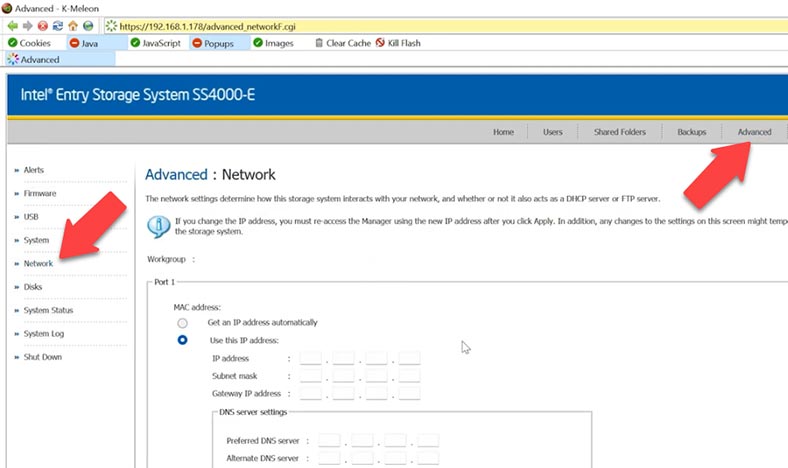Click the blue info bubble icon
Image resolution: width=788 pixels, height=468 pixels.
[158, 226]
